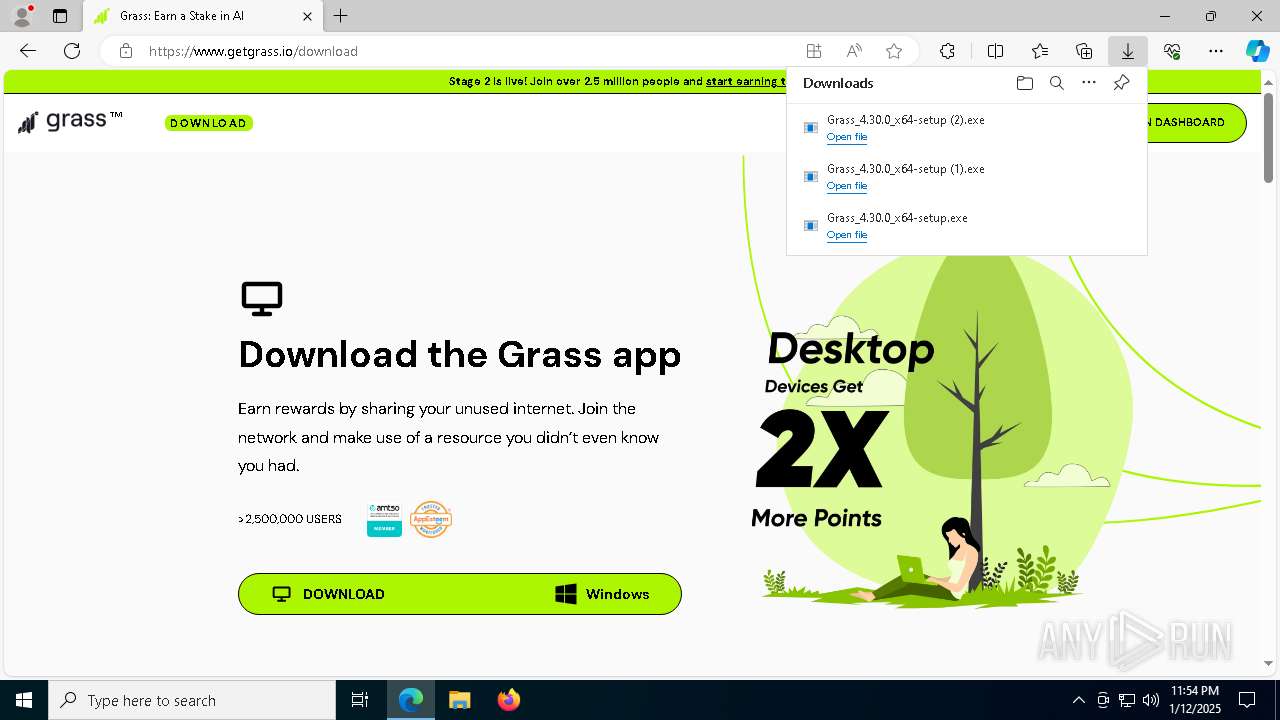Start Read aloud from address bar
1280x720 pixels.
pos(854,51)
